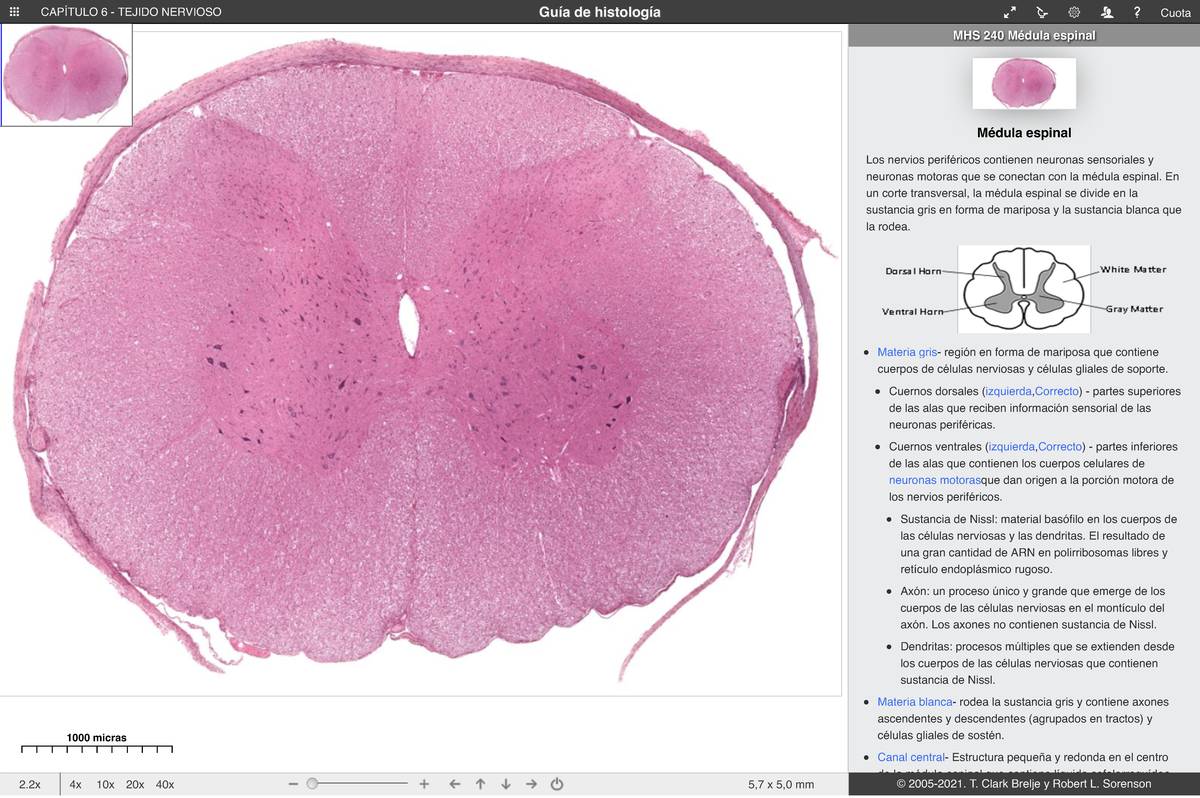1200x798 pixels.
Task: Open the user accounts icon
Action: click(x=1106, y=12)
